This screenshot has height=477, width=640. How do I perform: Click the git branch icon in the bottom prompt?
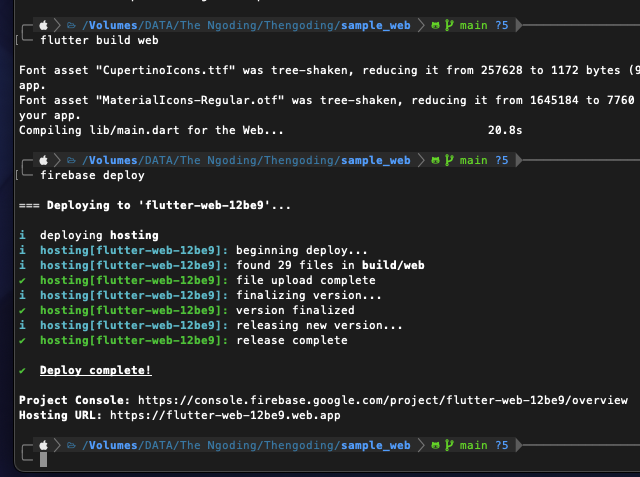449,445
